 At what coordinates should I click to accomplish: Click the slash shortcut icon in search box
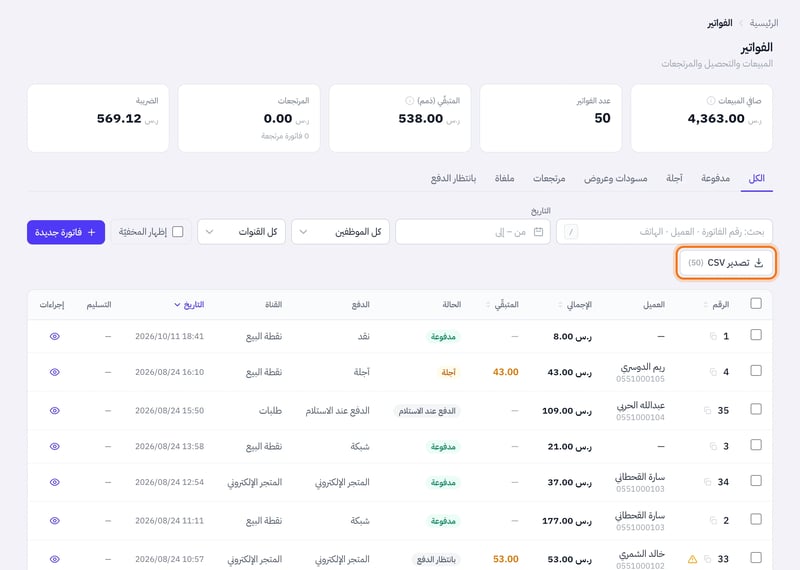point(571,232)
